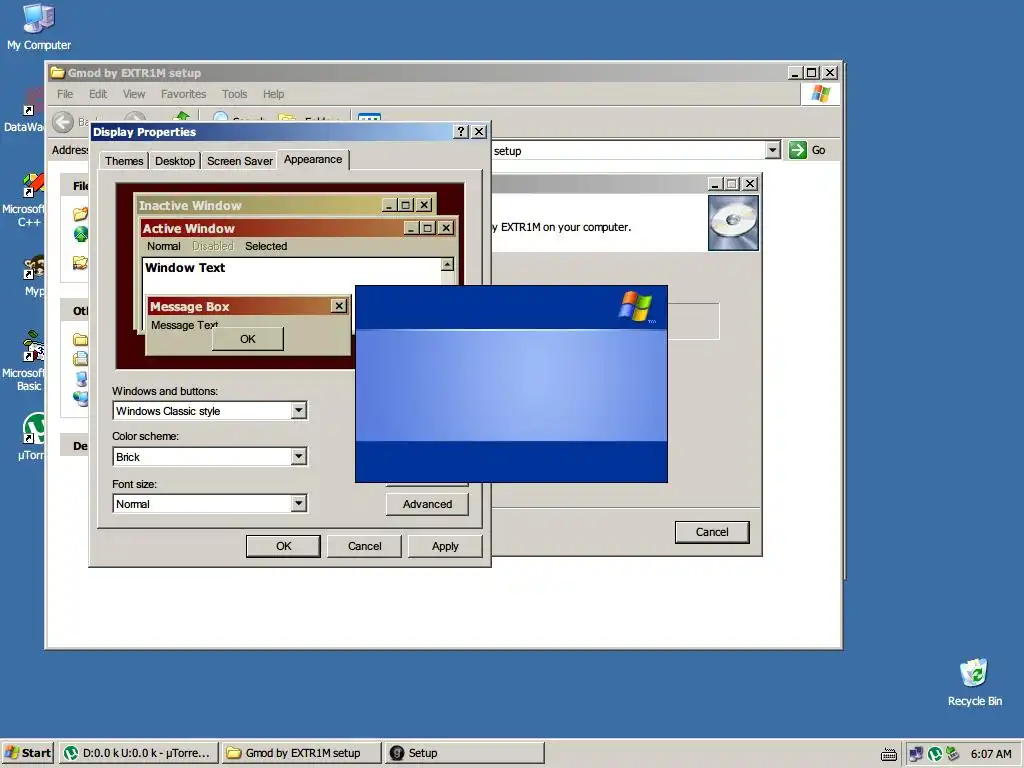The width and height of the screenshot is (1024, 768).
Task: Switch to the Desktop tab
Action: coord(175,161)
